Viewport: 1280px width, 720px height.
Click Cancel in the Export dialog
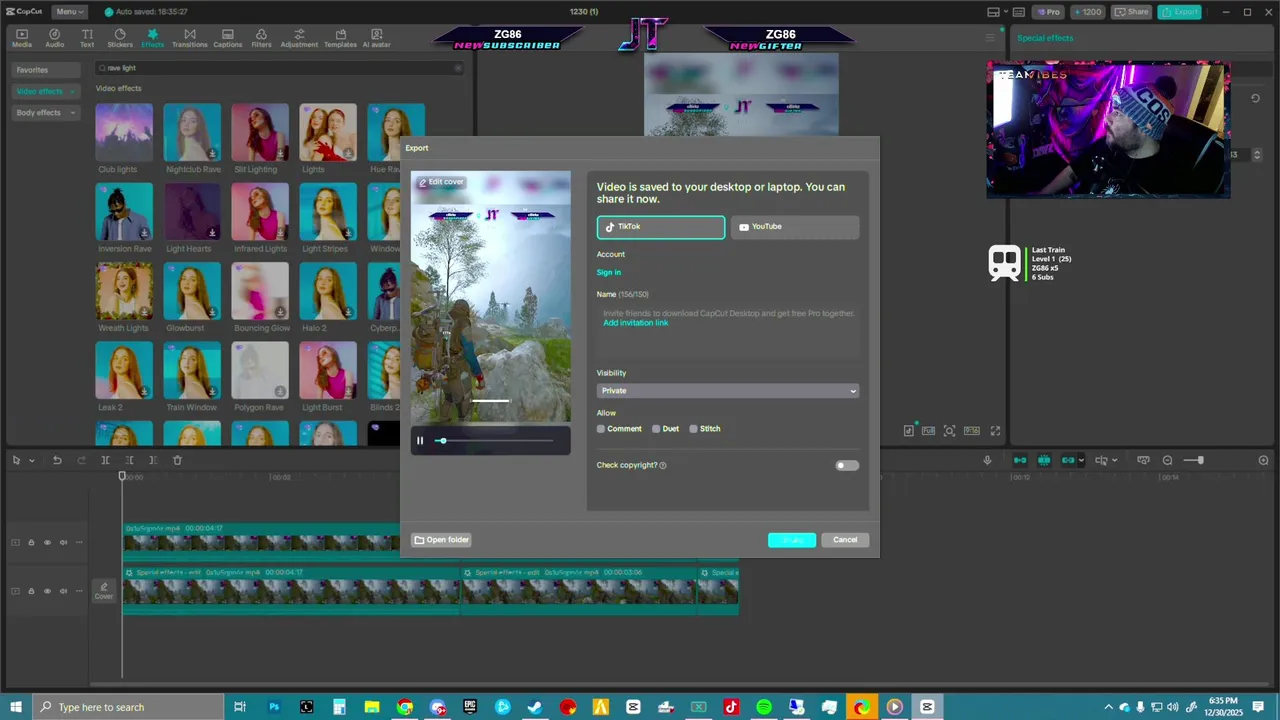point(845,540)
